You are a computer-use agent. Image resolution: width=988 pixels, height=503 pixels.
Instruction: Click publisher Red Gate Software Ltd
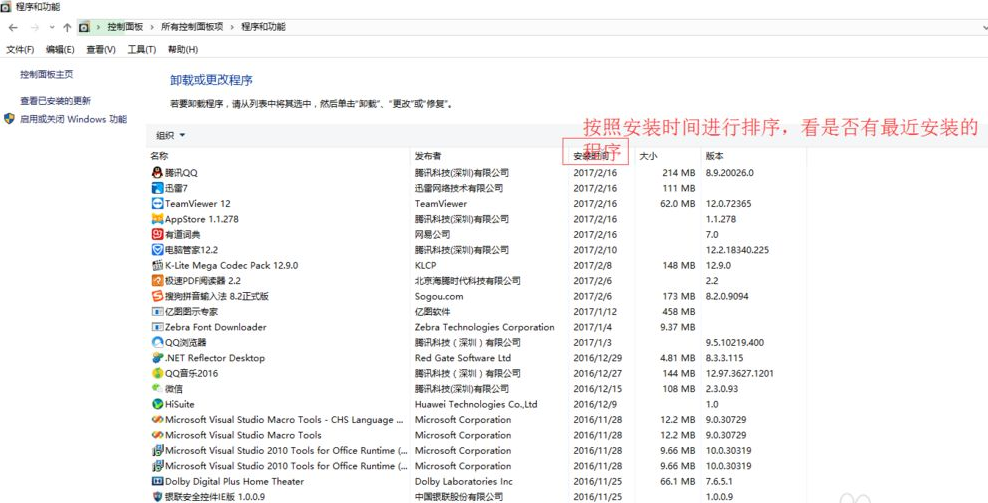click(x=462, y=357)
